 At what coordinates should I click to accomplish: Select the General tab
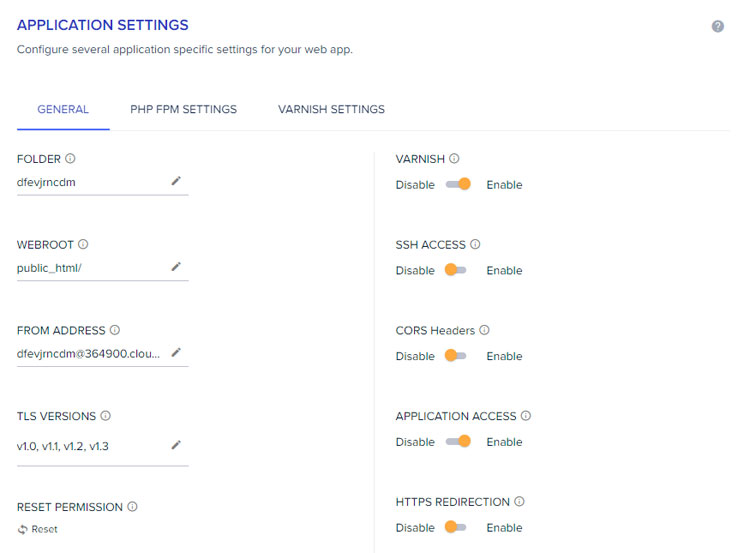point(63,110)
